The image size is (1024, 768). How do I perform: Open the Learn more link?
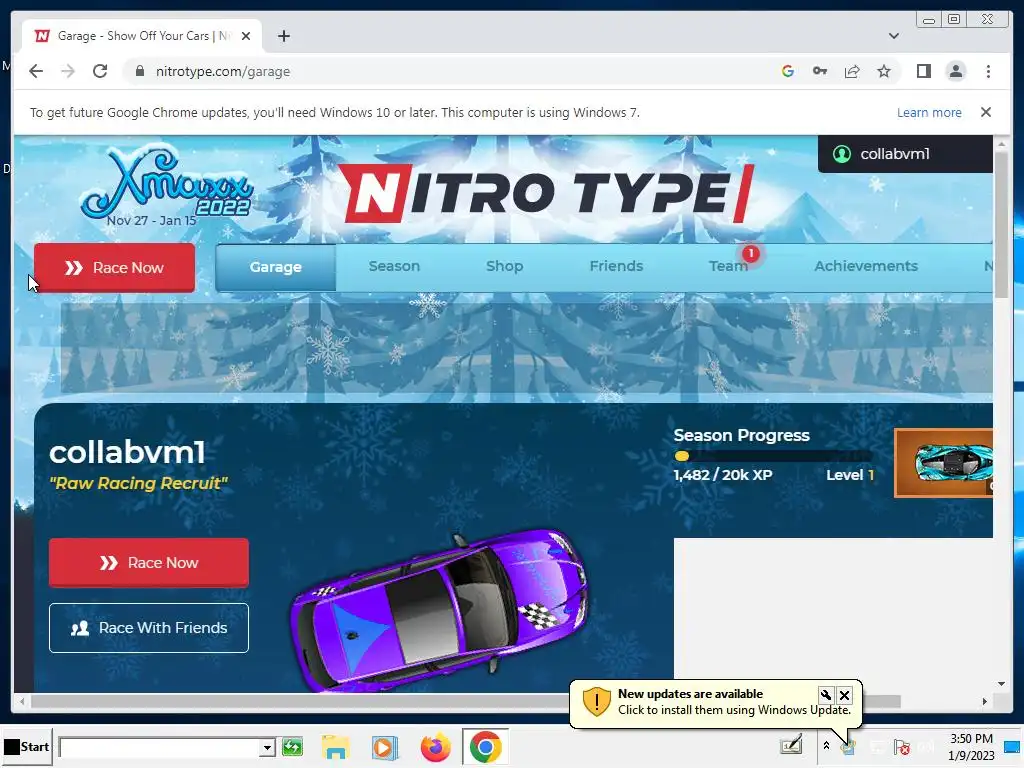929,112
